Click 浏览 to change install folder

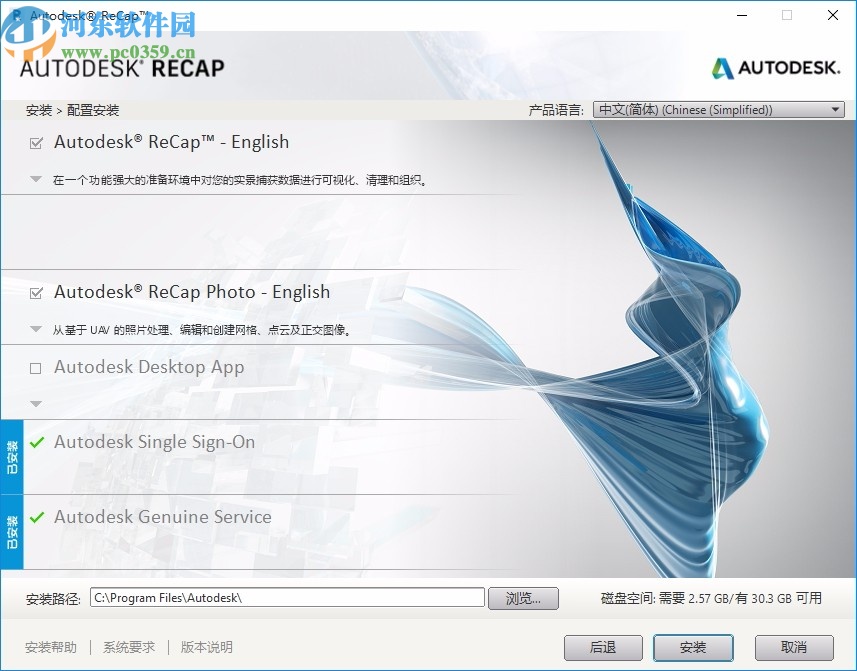coord(523,597)
